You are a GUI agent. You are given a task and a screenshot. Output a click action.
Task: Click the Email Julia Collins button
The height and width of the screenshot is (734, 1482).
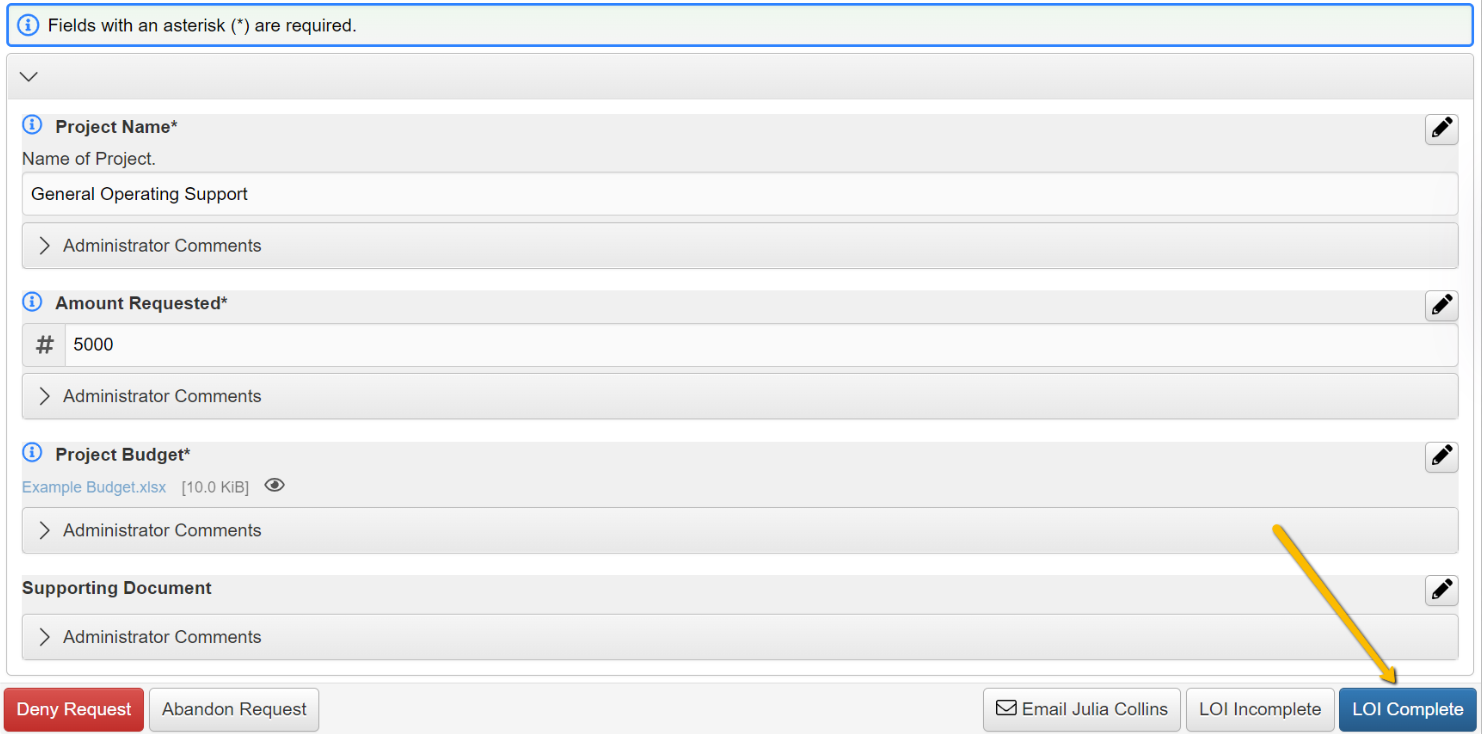click(1082, 709)
